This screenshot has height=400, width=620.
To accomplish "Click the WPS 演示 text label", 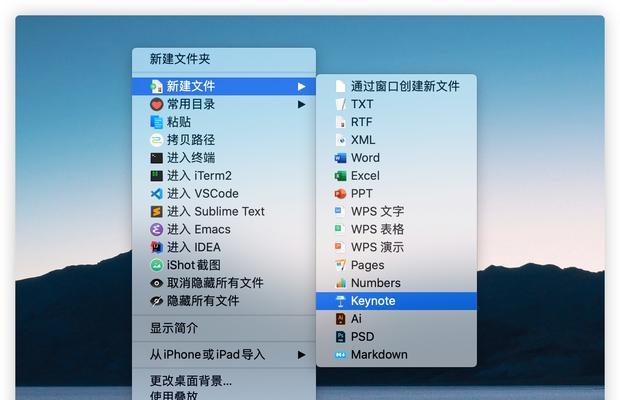I will [378, 247].
